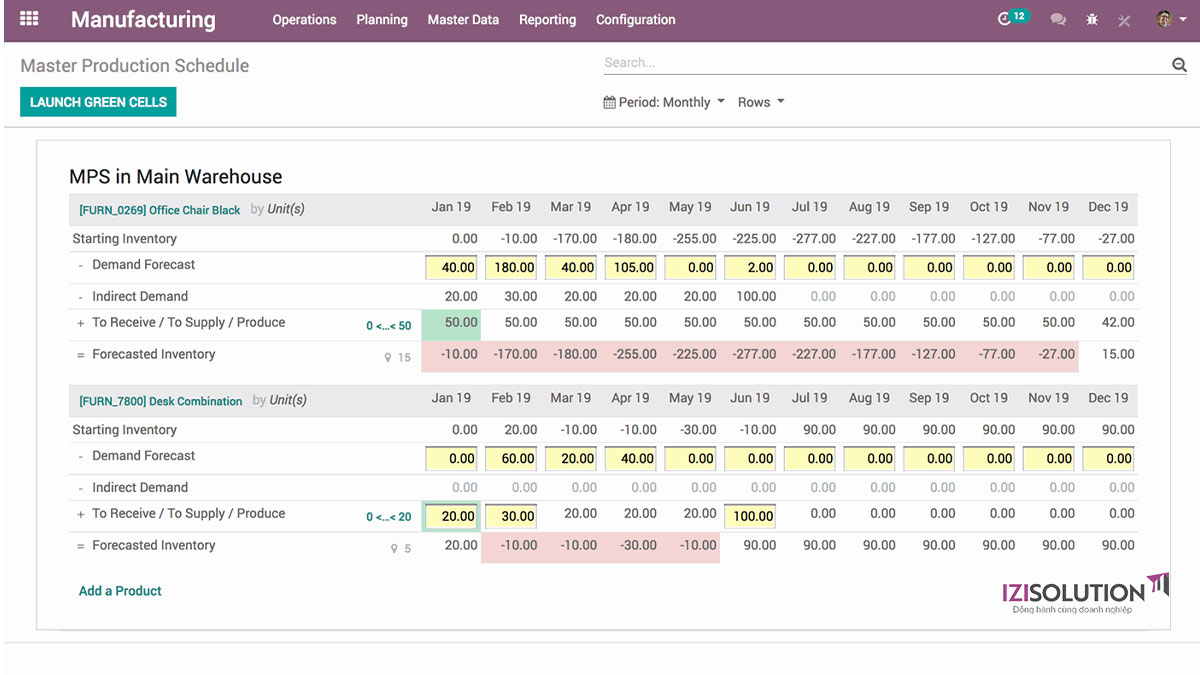This screenshot has width=1200, height=675.
Task: Click the Add a Product link
Action: (120, 591)
